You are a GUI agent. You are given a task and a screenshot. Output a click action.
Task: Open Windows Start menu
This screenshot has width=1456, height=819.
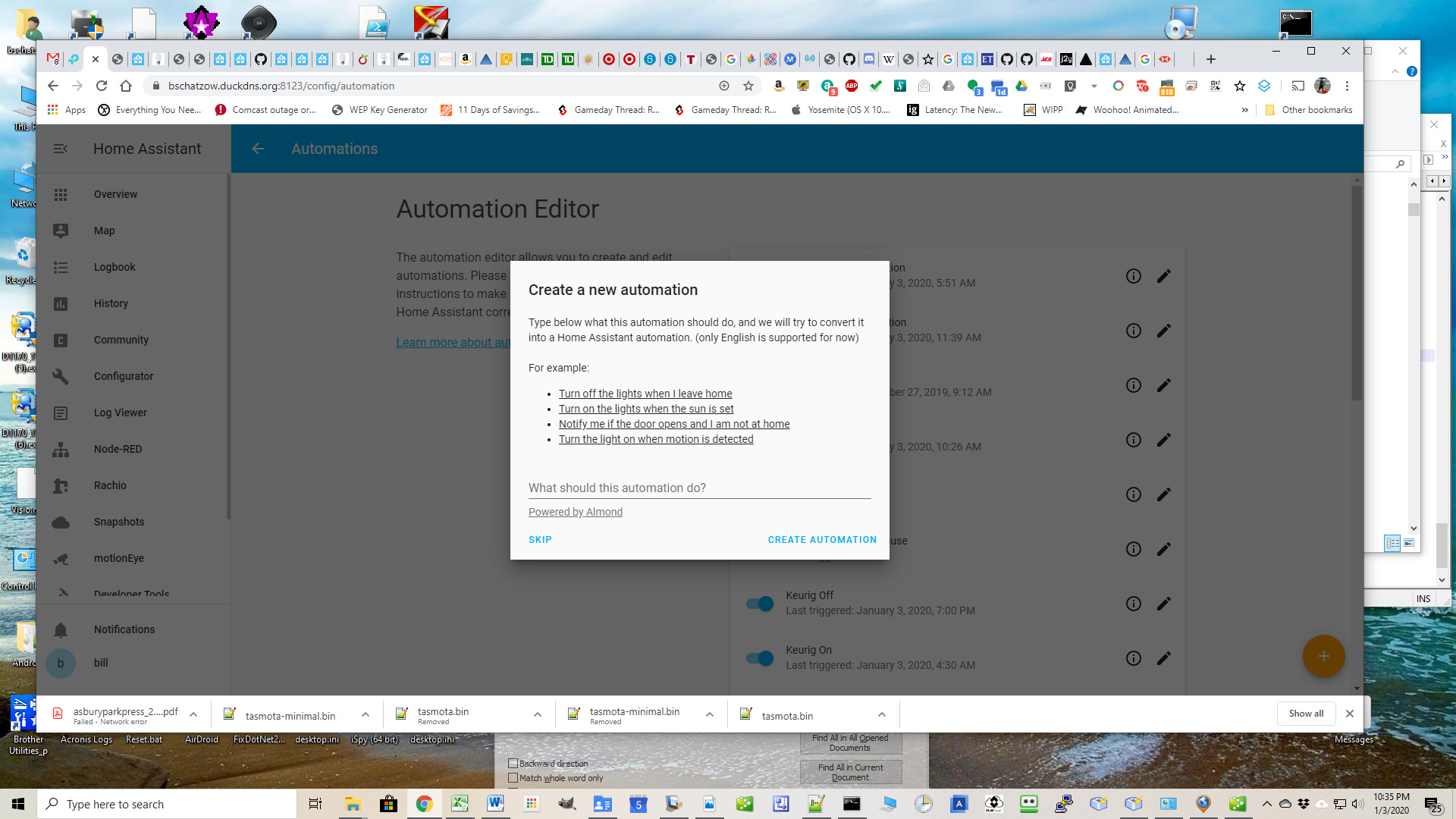(18, 804)
